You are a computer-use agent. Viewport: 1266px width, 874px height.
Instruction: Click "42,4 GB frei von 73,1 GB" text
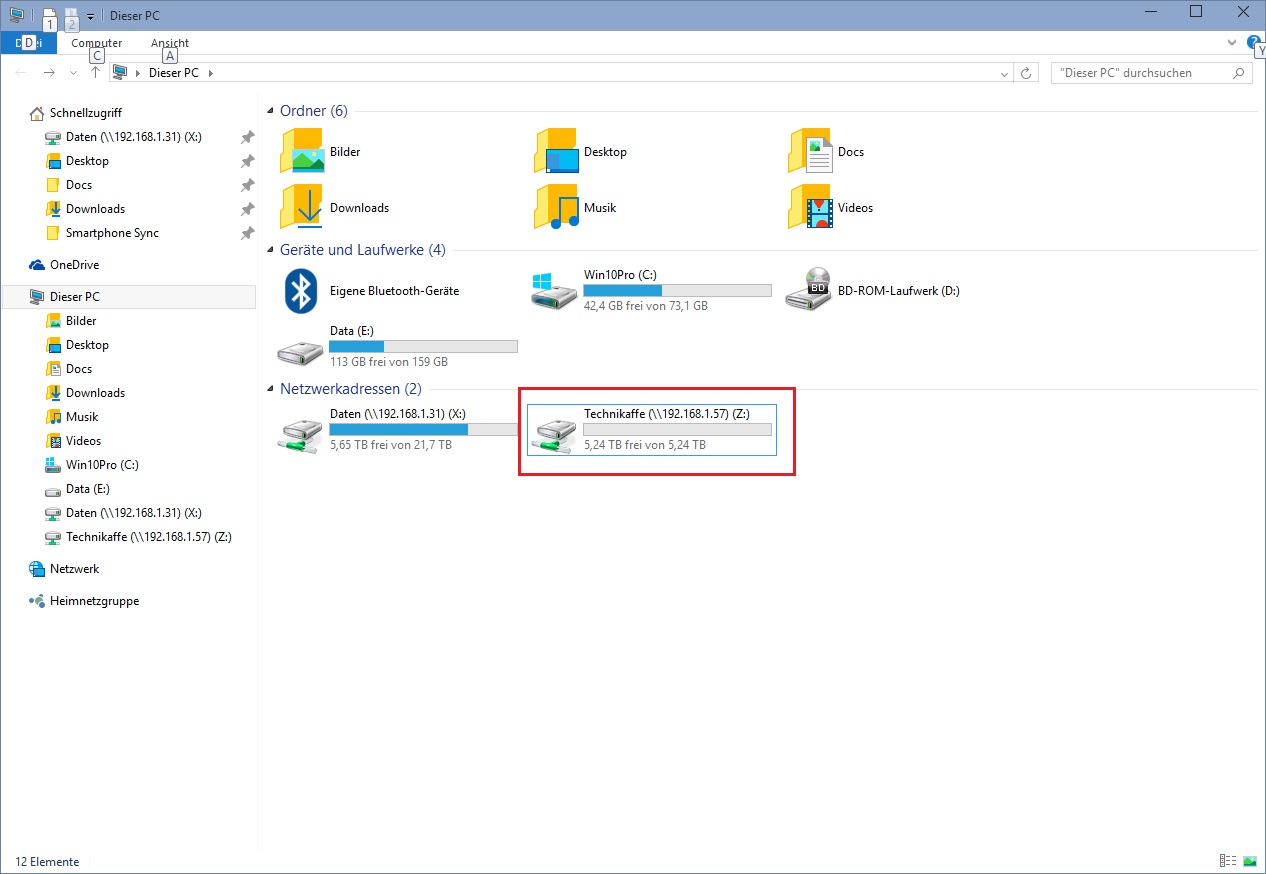646,306
